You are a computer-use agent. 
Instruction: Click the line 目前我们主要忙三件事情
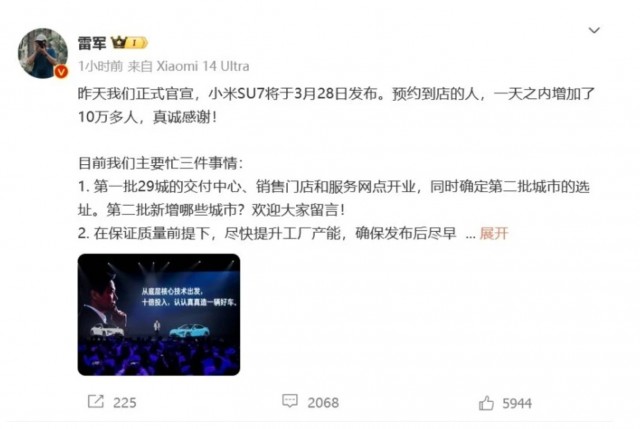160,163
